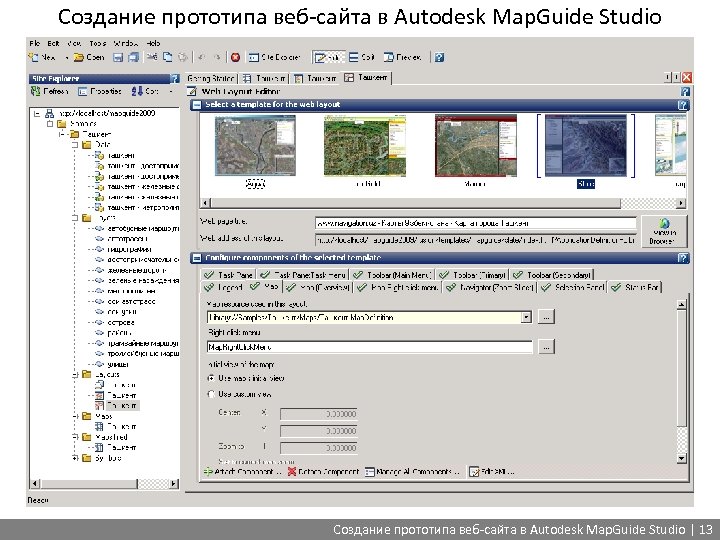720x540 pixels.
Task: Select the районы layer in tree
Action: click(x=119, y=333)
